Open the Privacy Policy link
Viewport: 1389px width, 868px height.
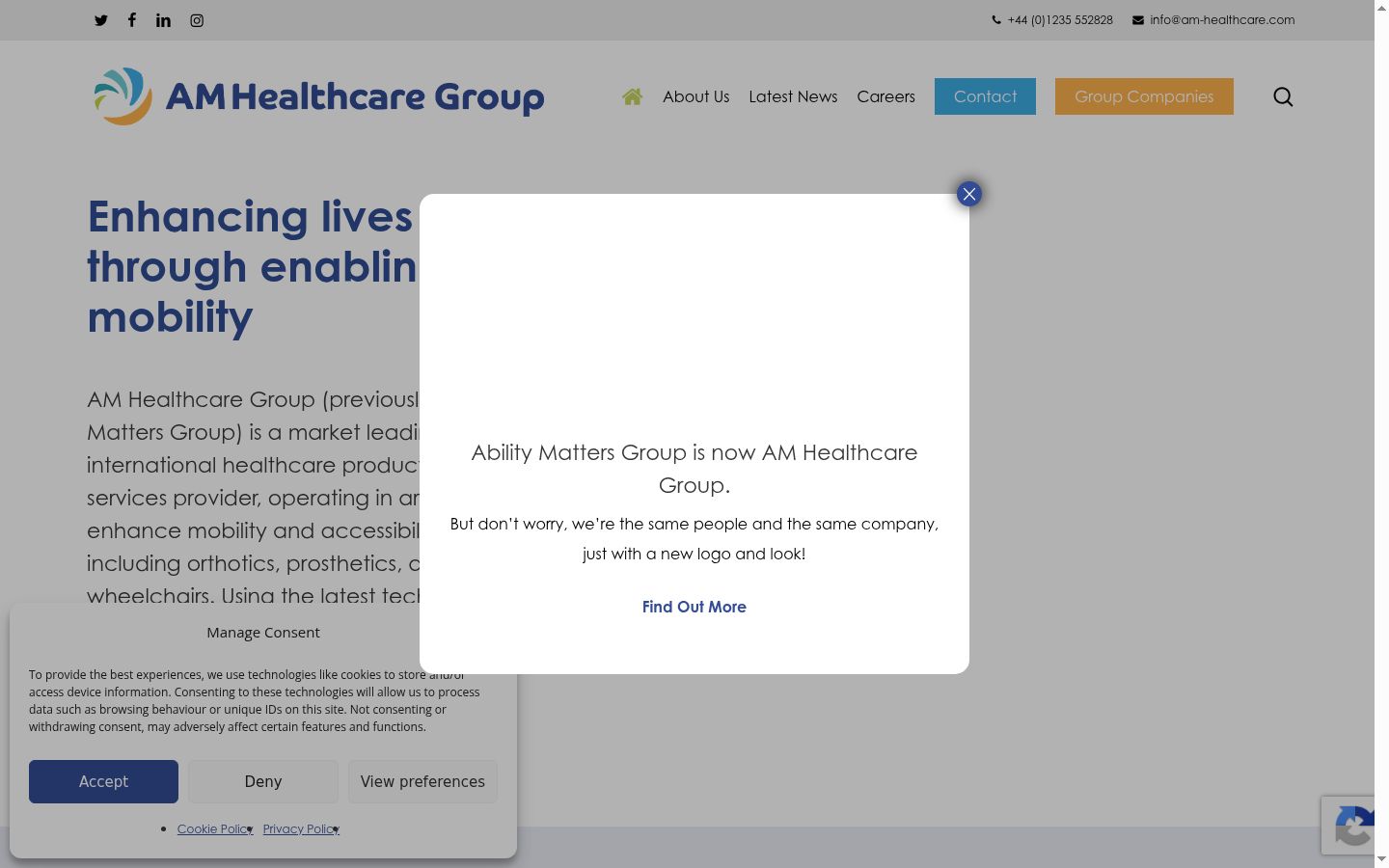click(x=301, y=828)
